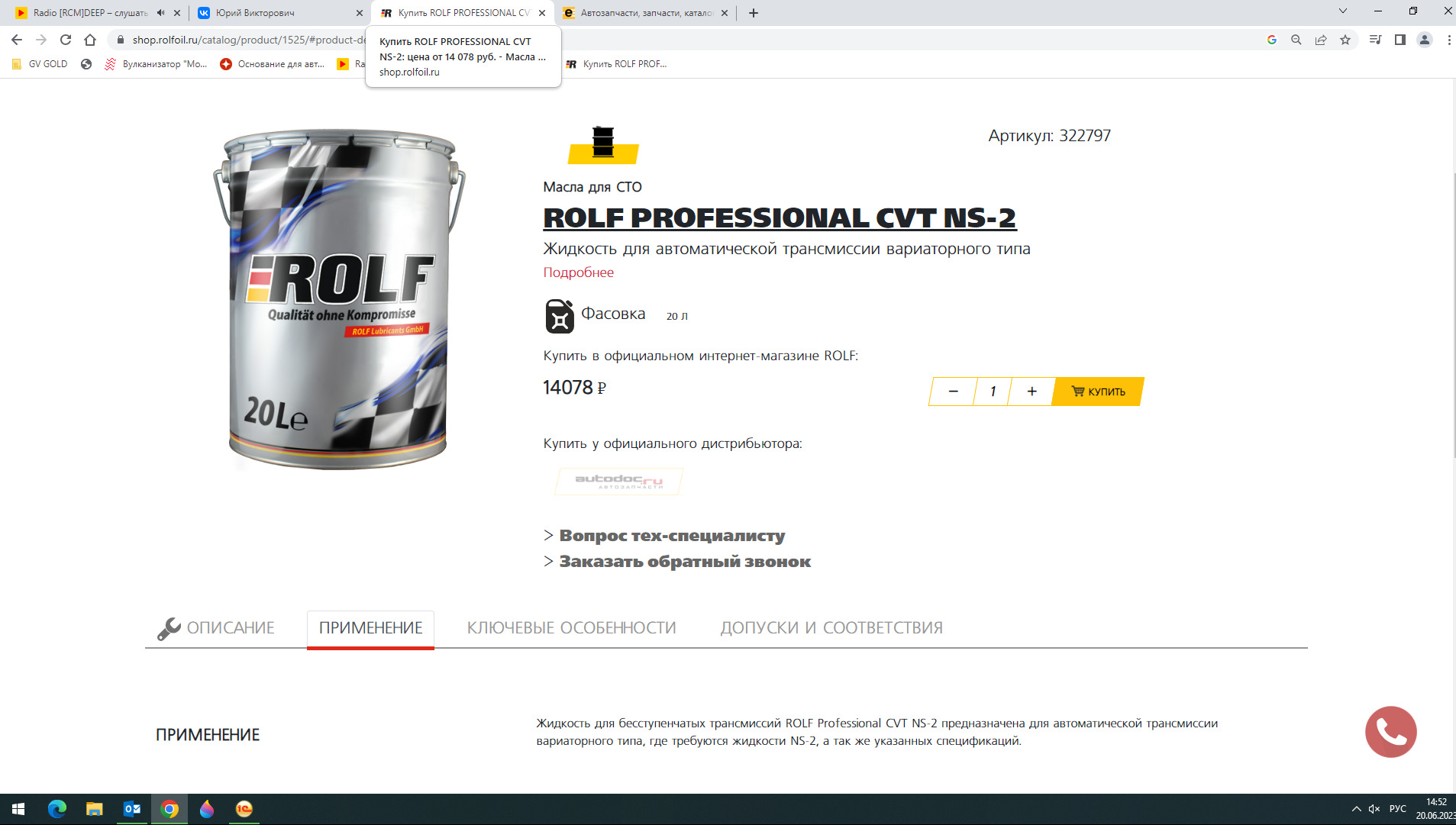Open a new browser tab
The height and width of the screenshot is (825, 1456).
click(754, 13)
